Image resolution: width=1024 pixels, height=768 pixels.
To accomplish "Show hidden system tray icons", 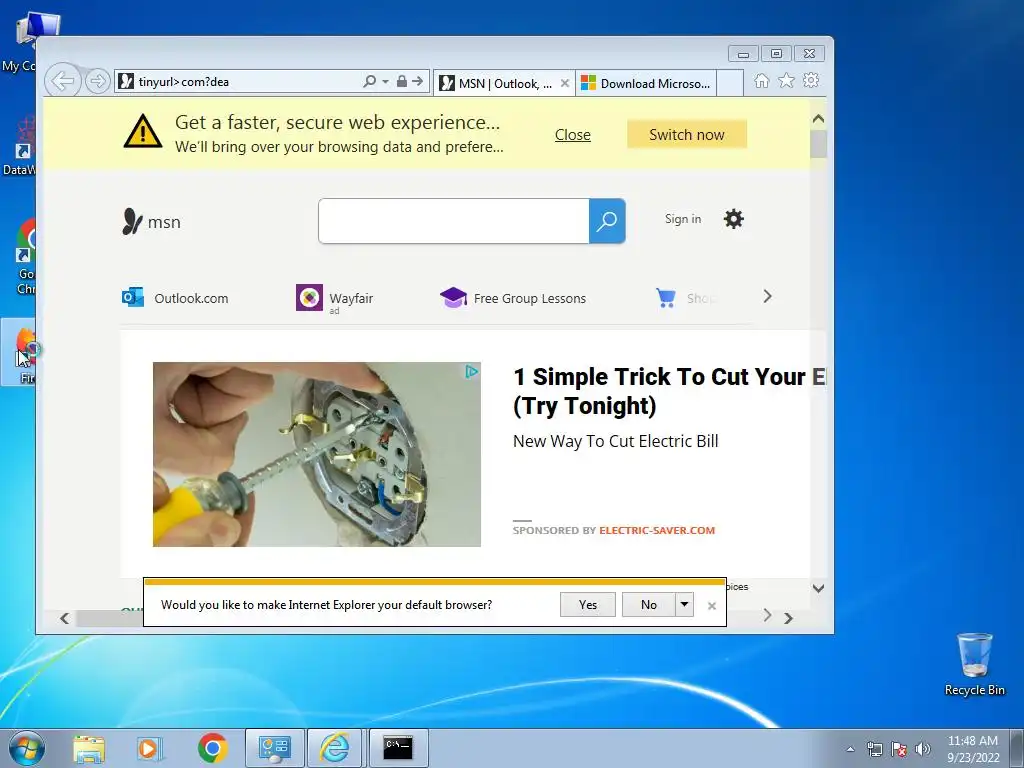I will [x=850, y=749].
